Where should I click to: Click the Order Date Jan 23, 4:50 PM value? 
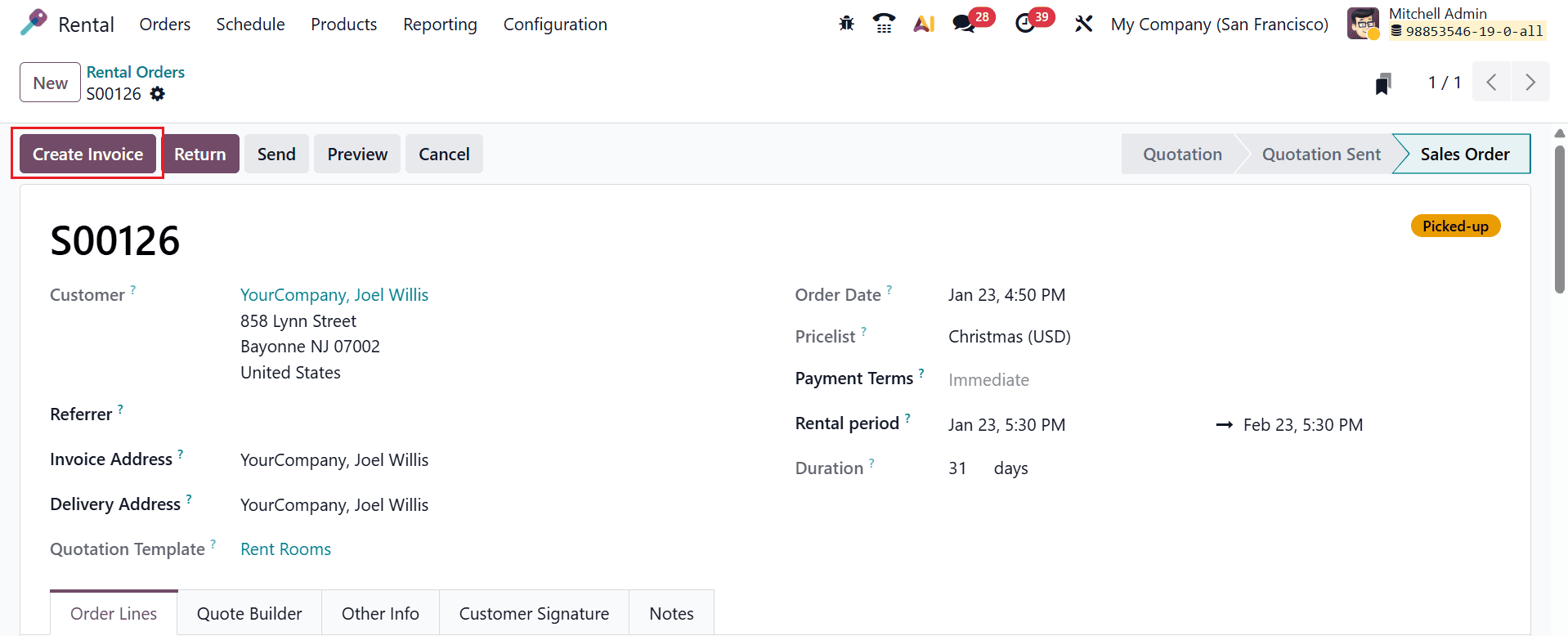click(x=1006, y=295)
